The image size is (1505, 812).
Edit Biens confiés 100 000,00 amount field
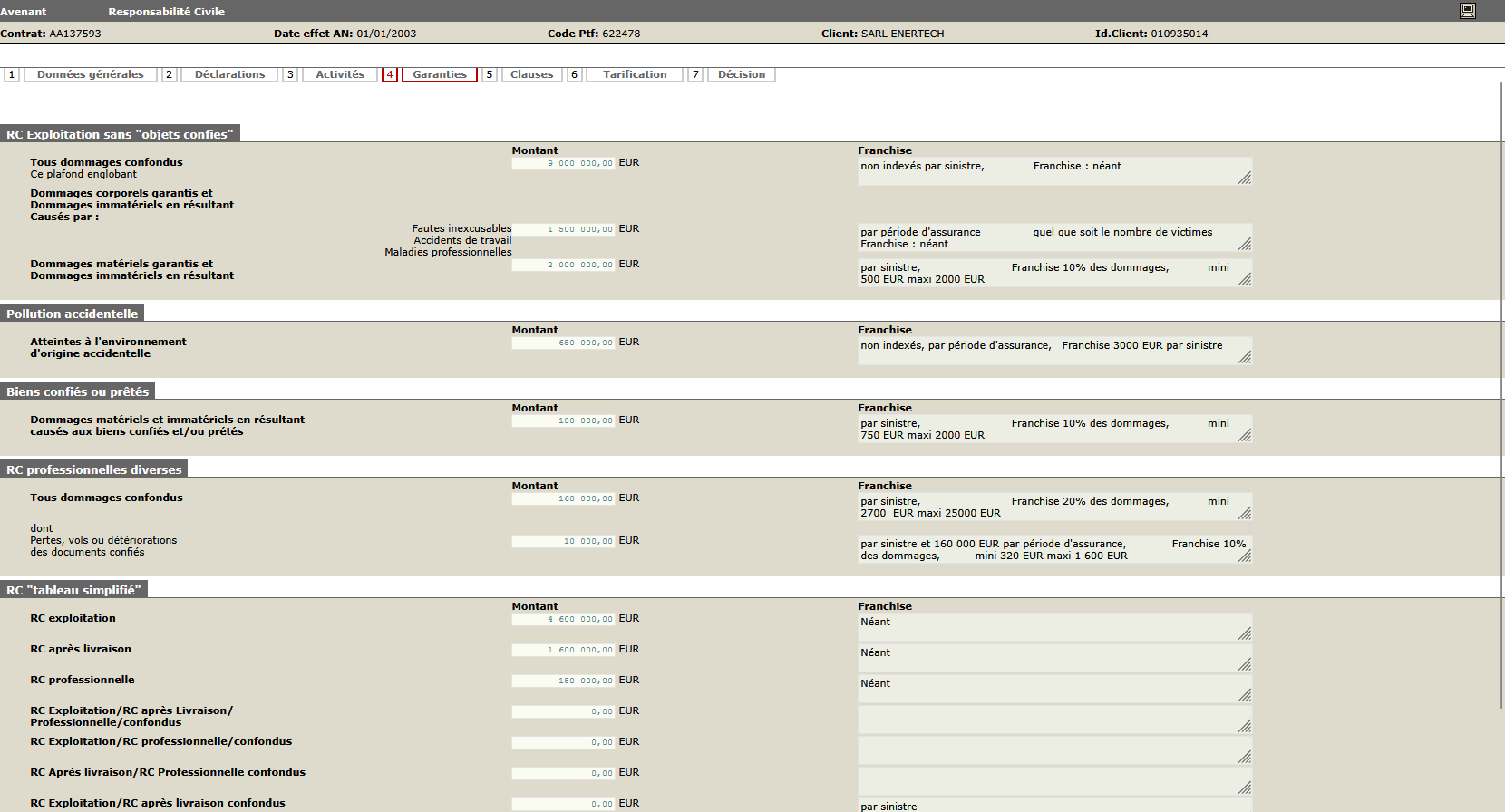point(563,420)
